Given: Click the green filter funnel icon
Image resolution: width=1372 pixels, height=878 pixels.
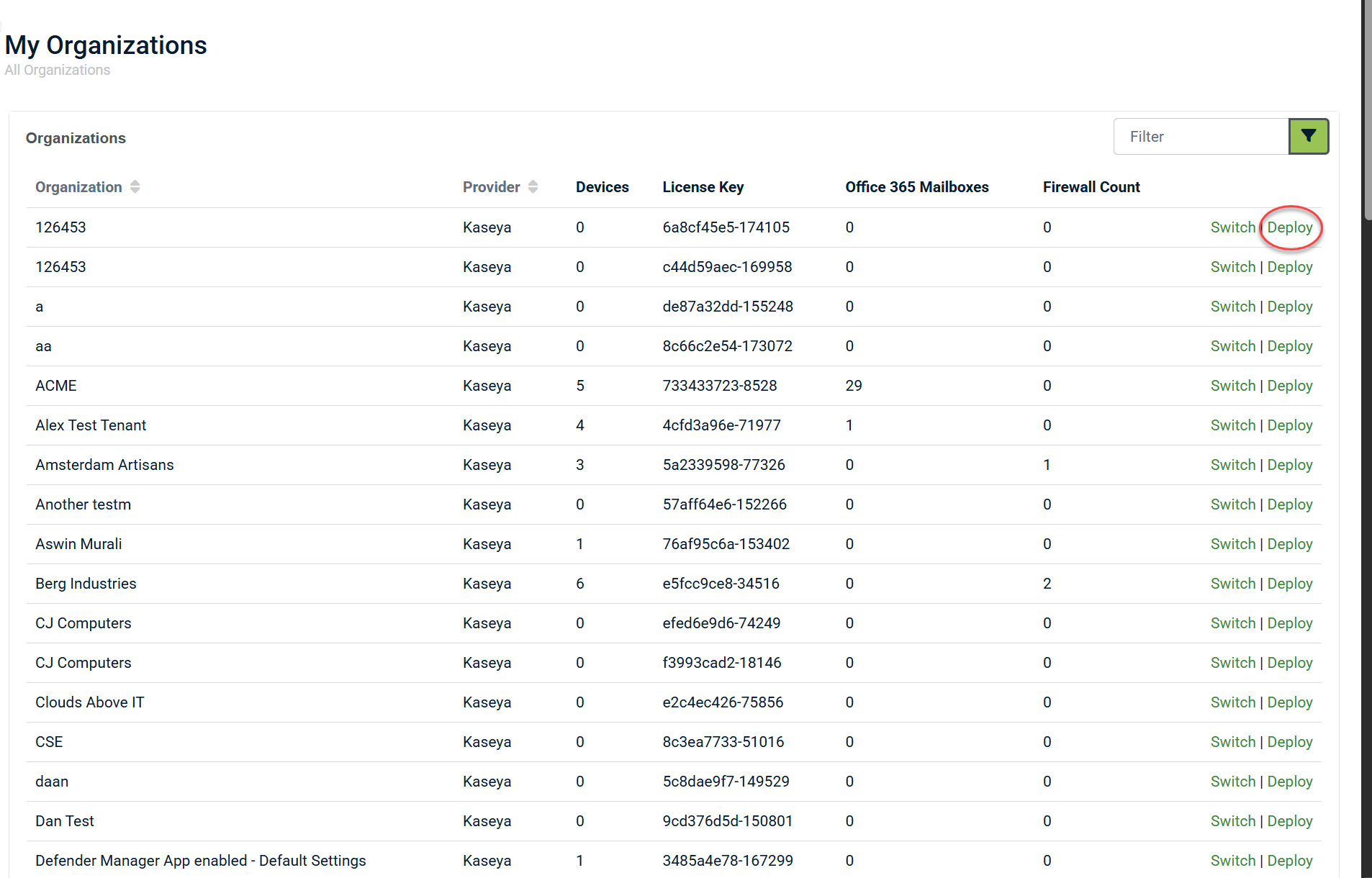Looking at the screenshot, I should [x=1308, y=137].
